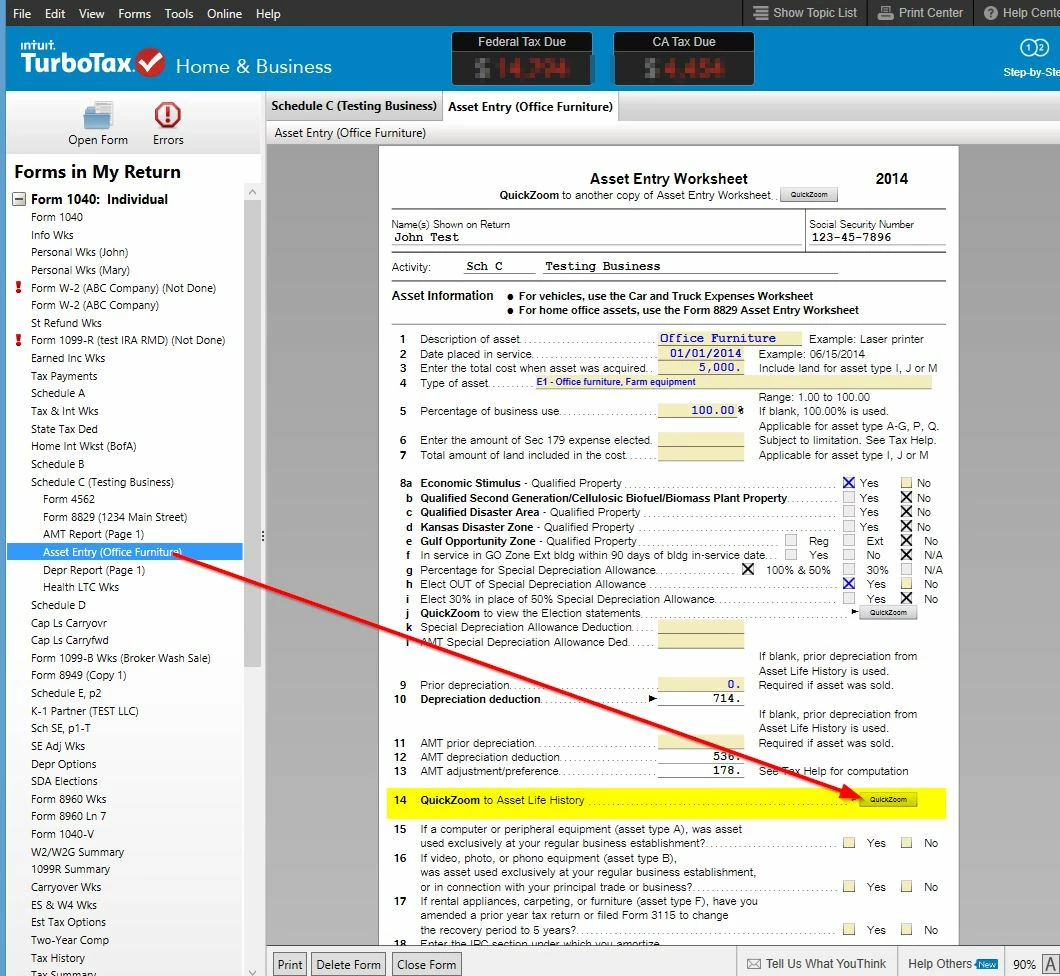Click the TurboTax checkmark logo

click(150, 62)
